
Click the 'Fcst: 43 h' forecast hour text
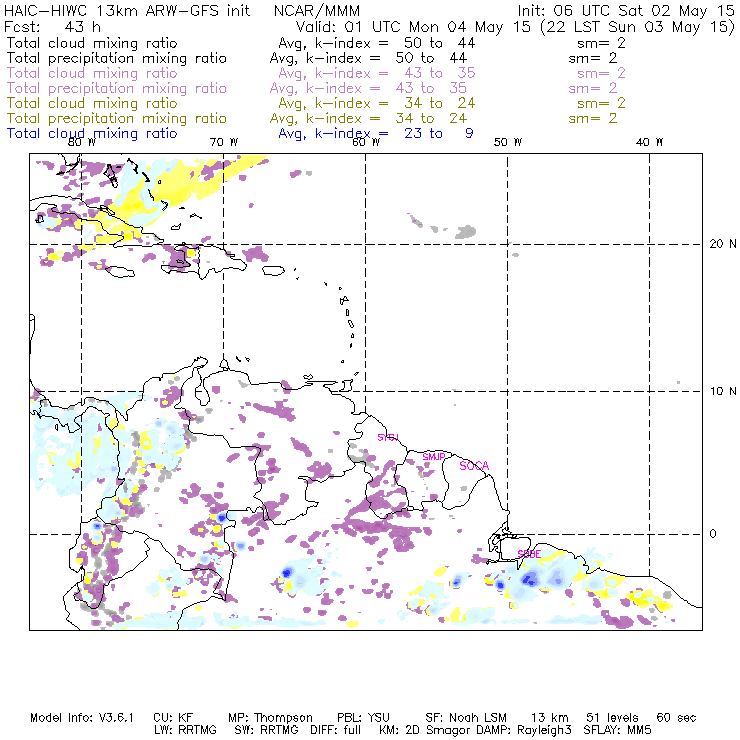coord(52,26)
